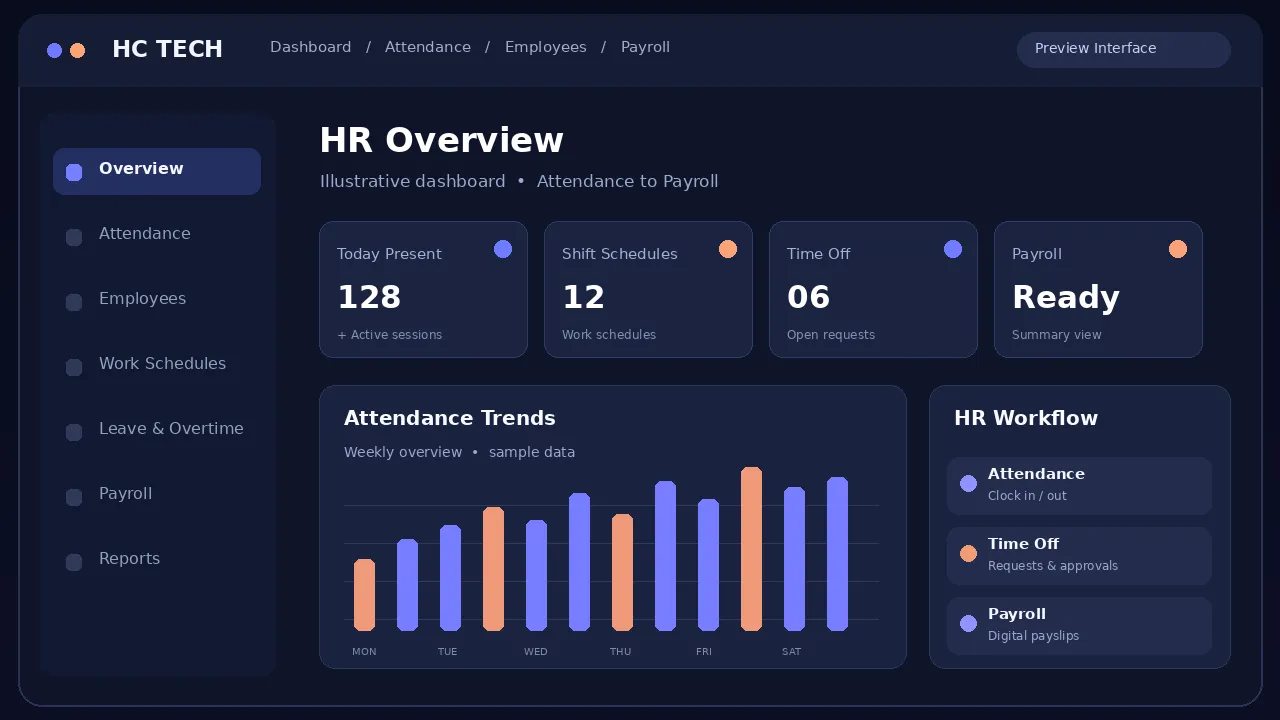Click the square icon beside sidebar Employees

(x=74, y=302)
